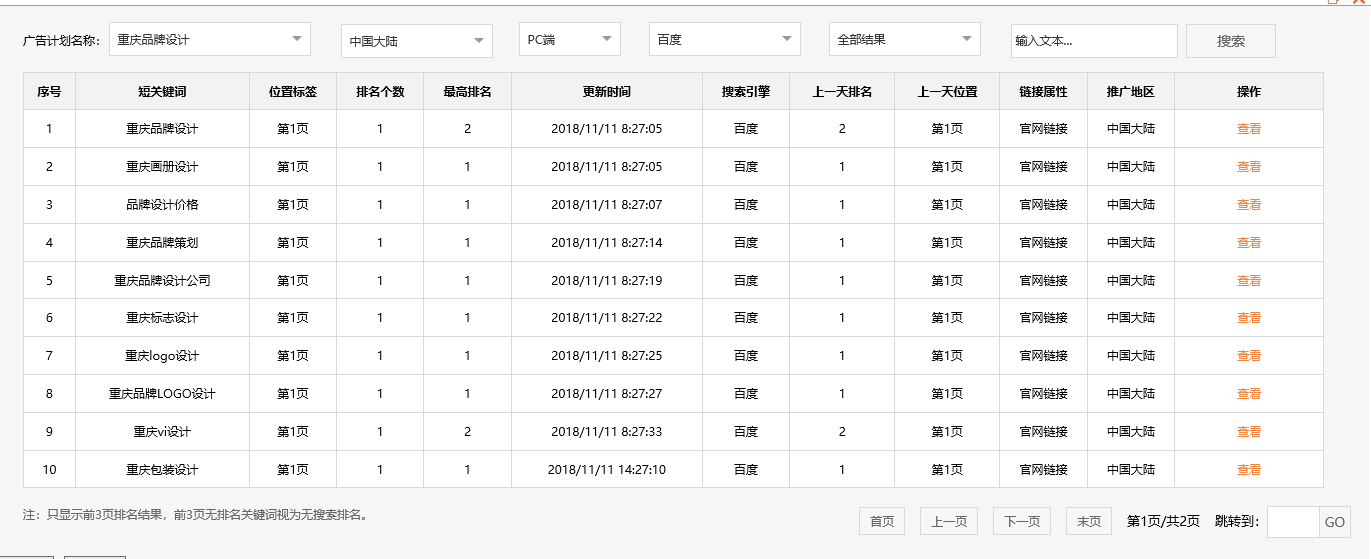Click the 上一天排名 column header
Image resolution: width=1371 pixels, height=559 pixels.
coord(842,92)
